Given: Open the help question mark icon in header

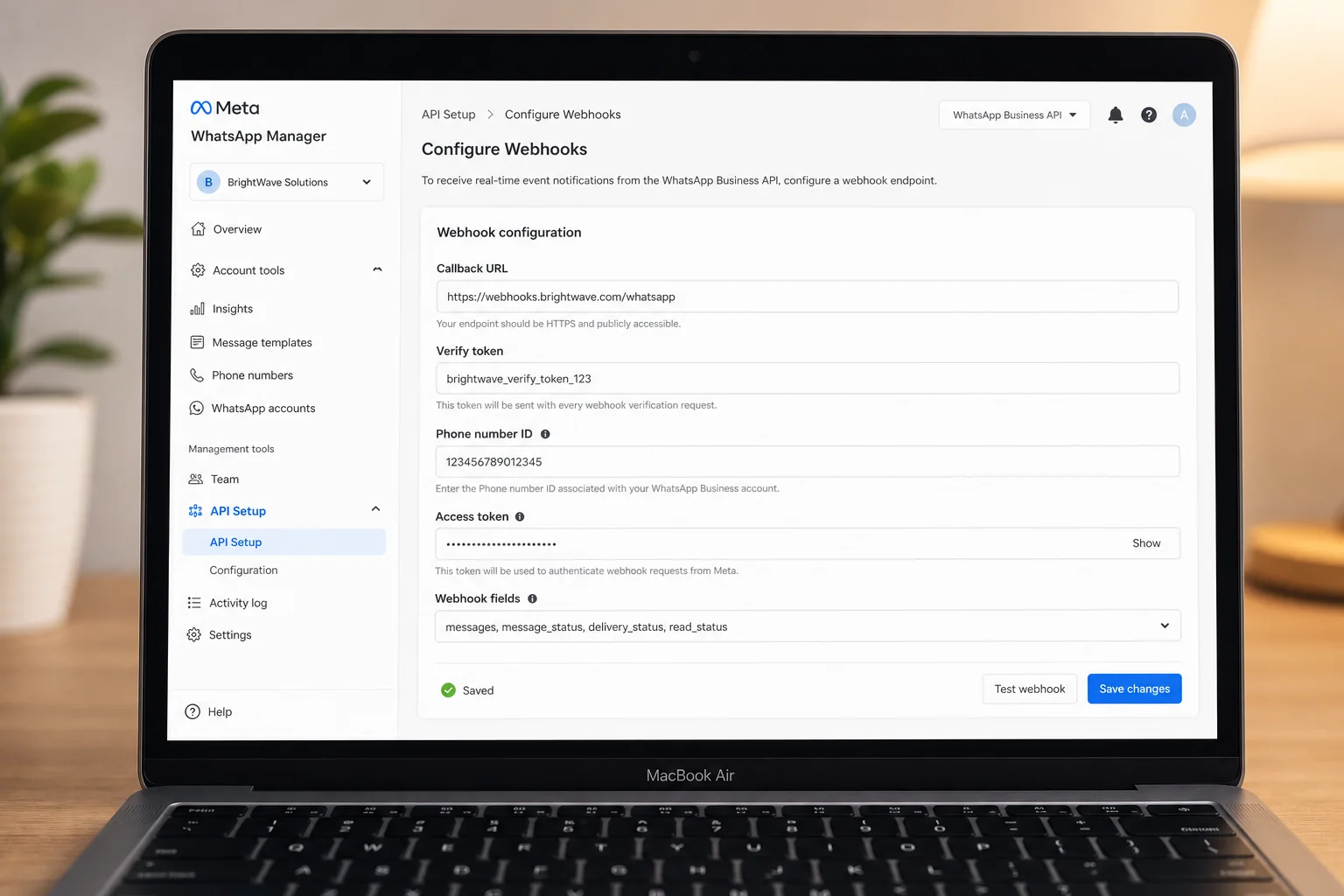Looking at the screenshot, I should click(1149, 115).
